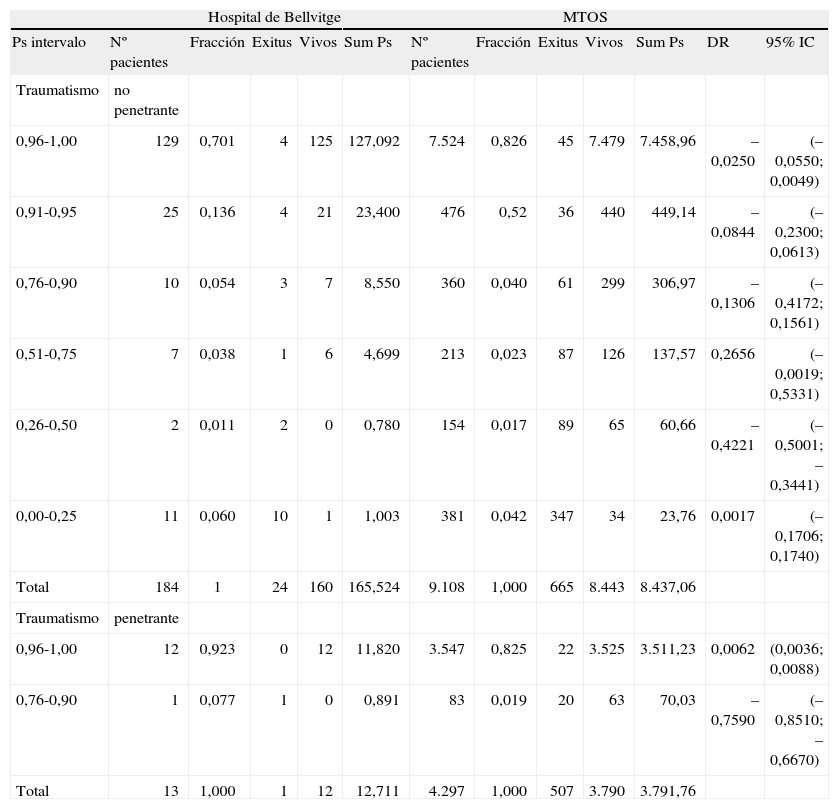Viewport: 839px width, 809px height.
Task: Select the Ps intervalo column header
Action: [x=50, y=43]
